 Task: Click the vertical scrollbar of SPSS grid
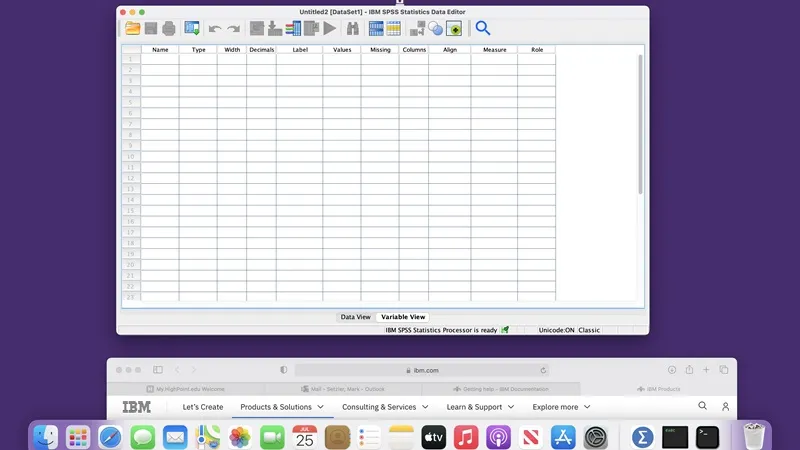pos(640,124)
